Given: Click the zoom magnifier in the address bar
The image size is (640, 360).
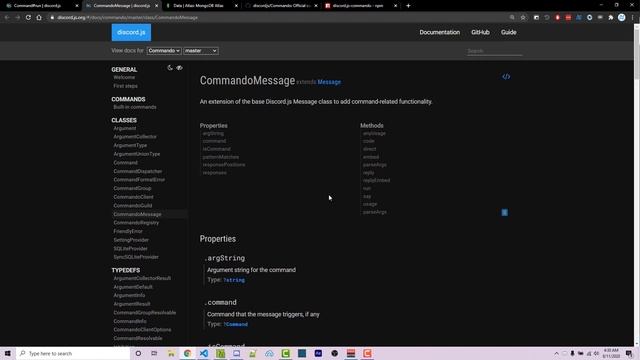Looking at the screenshot, I should click(x=512, y=18).
